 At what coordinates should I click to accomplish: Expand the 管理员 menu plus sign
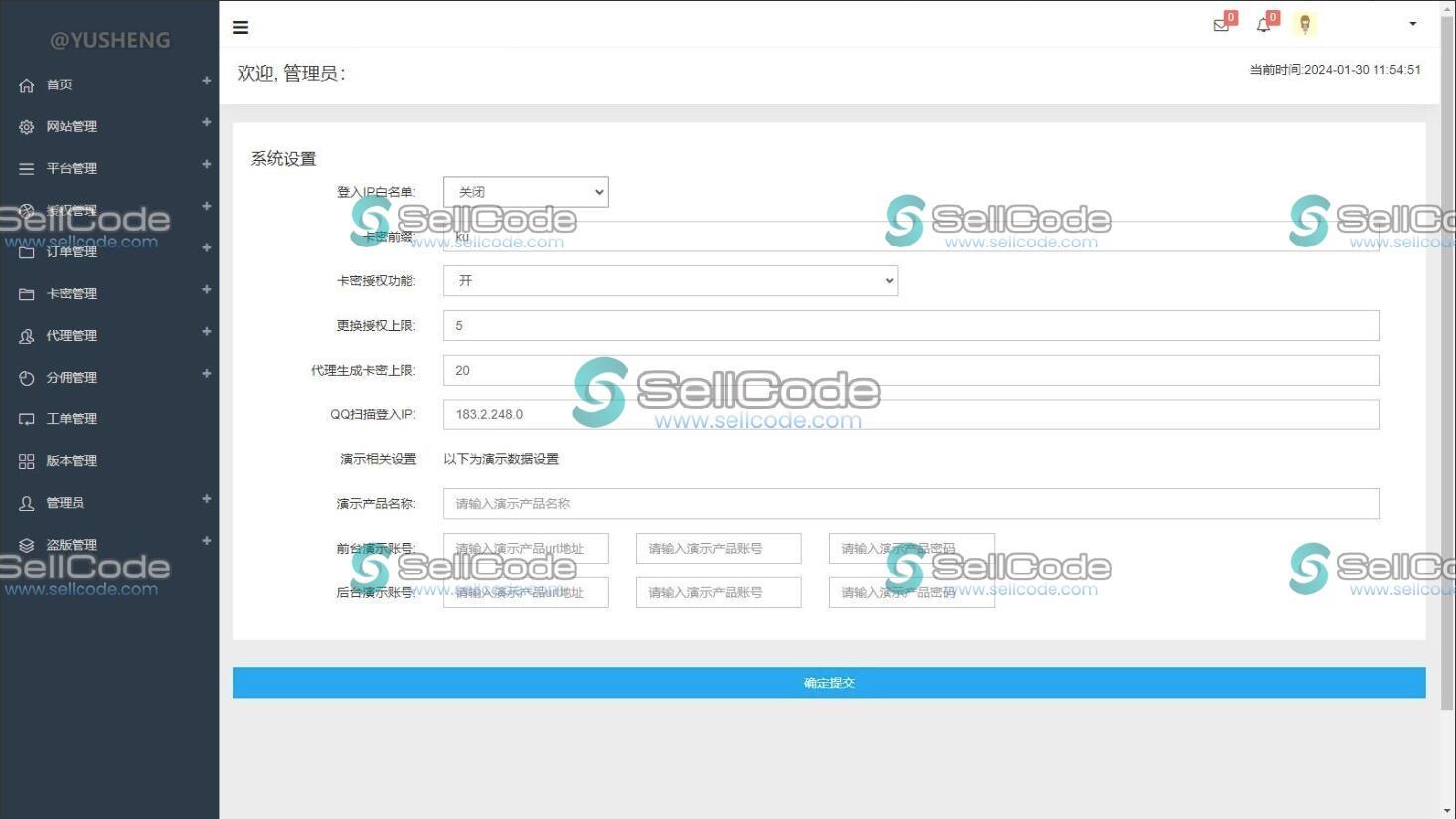pyautogui.click(x=206, y=498)
